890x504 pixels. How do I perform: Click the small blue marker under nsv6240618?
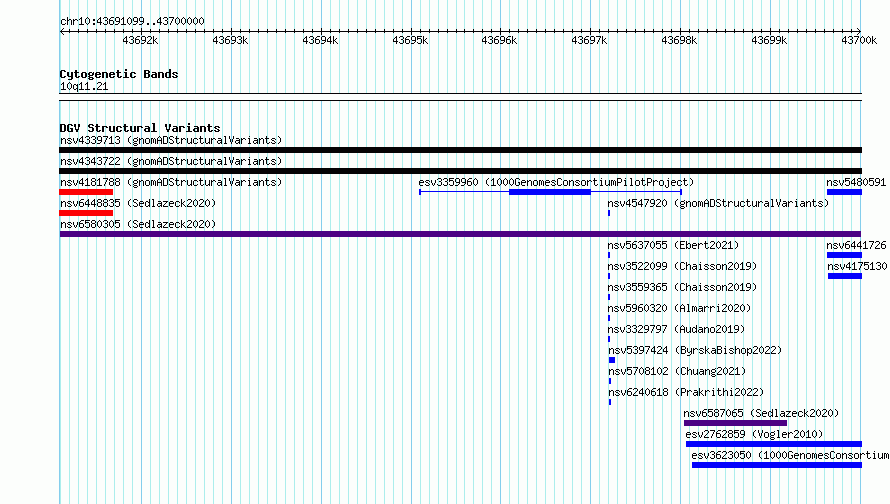click(x=610, y=402)
